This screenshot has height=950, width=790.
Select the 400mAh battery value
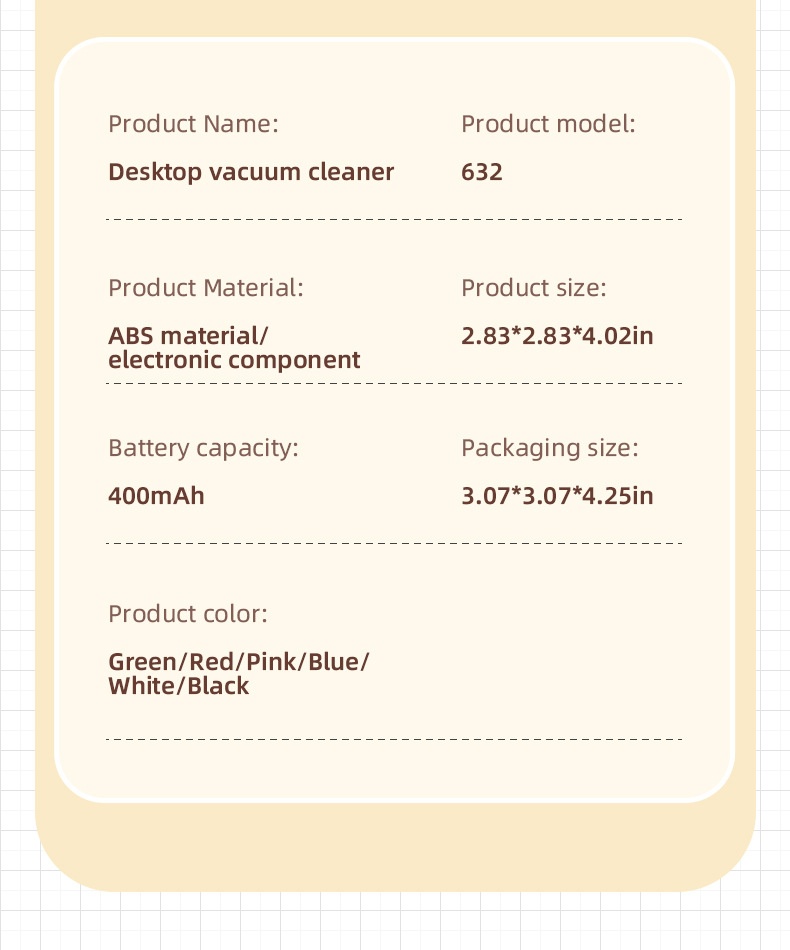156,496
